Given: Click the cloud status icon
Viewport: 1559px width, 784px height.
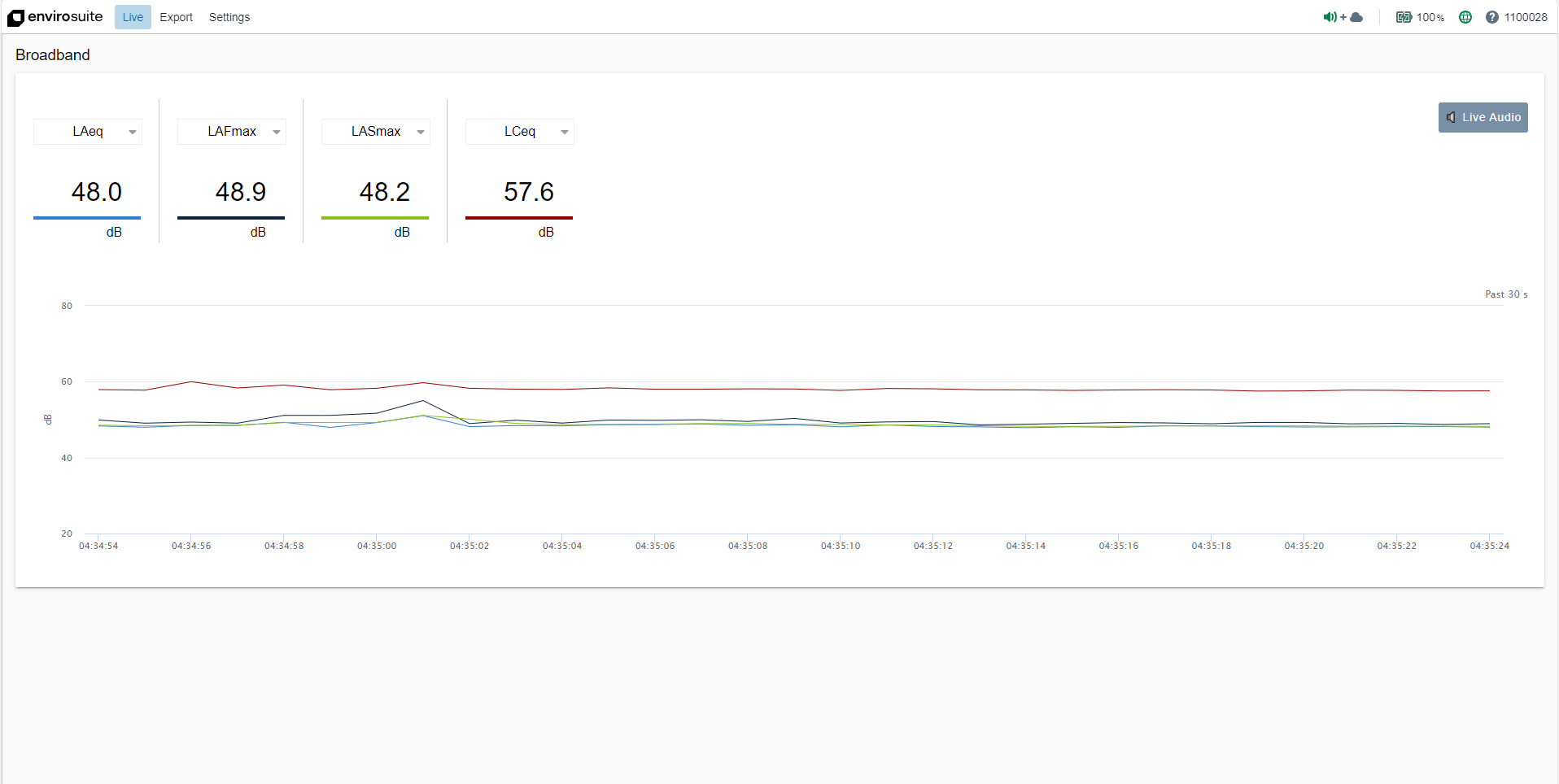Looking at the screenshot, I should pos(1356,17).
